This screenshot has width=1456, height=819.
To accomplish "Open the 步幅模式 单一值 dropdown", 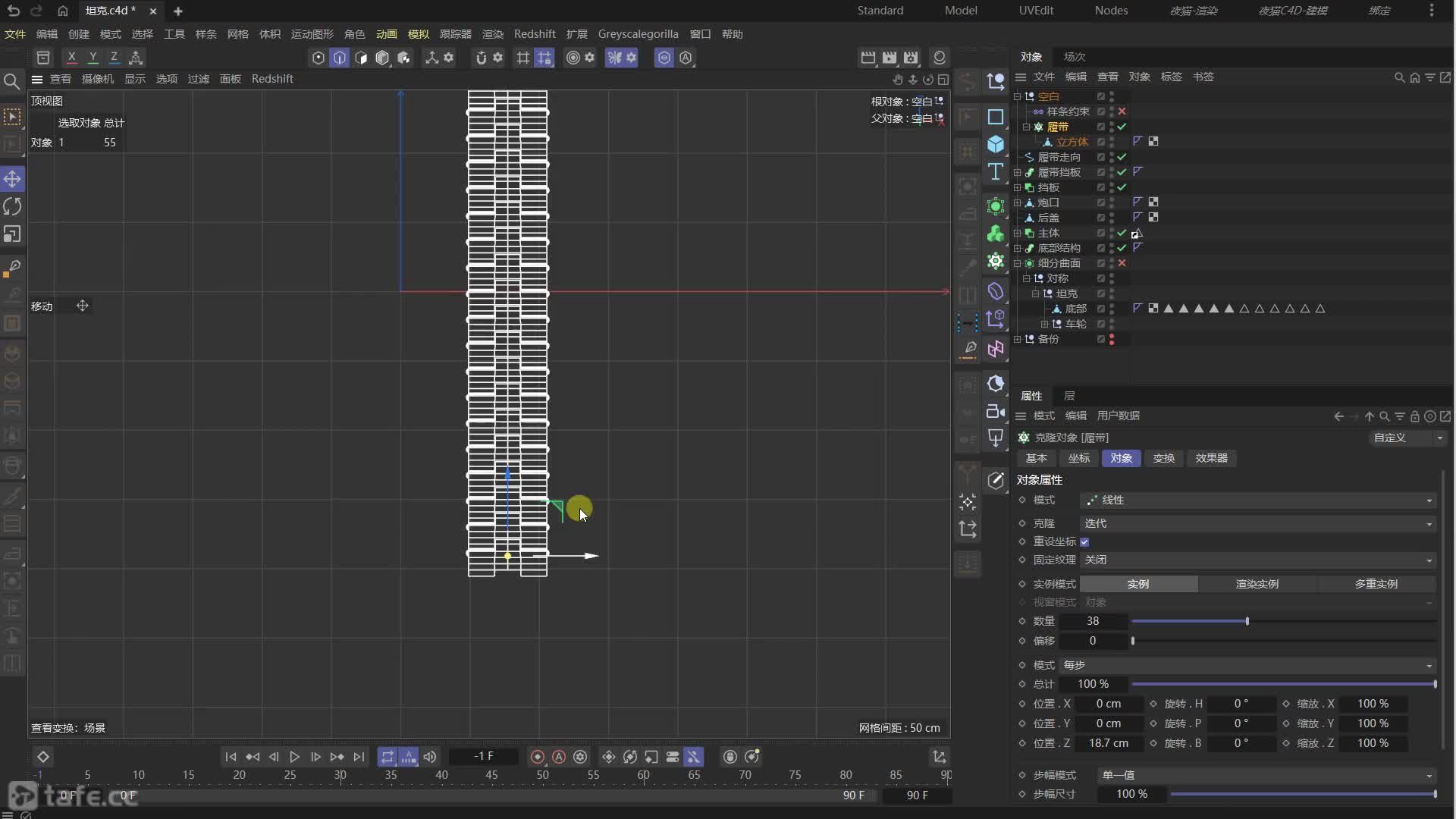I will pos(1266,775).
